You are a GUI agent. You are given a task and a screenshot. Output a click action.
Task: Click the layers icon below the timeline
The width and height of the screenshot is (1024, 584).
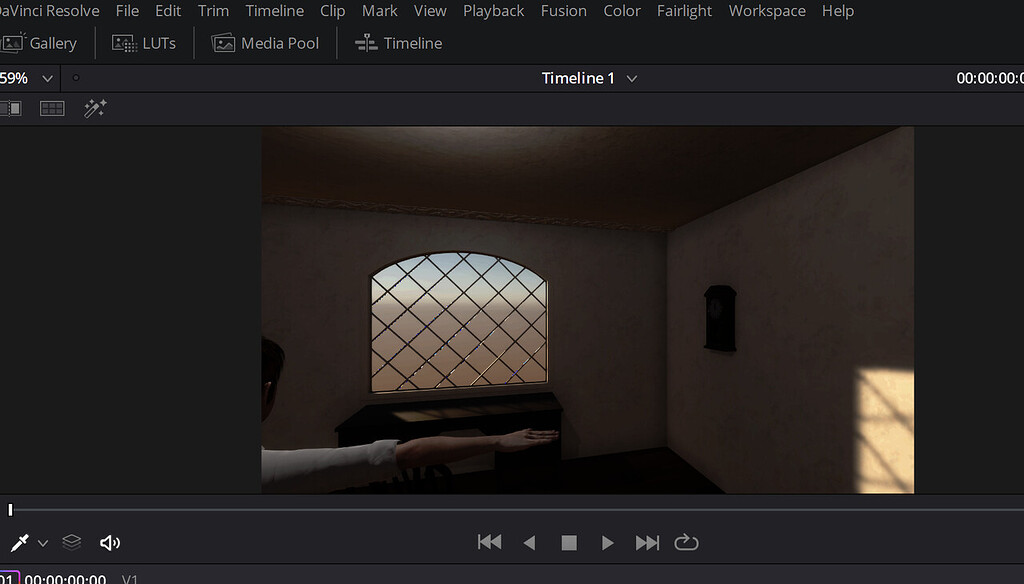(x=71, y=542)
